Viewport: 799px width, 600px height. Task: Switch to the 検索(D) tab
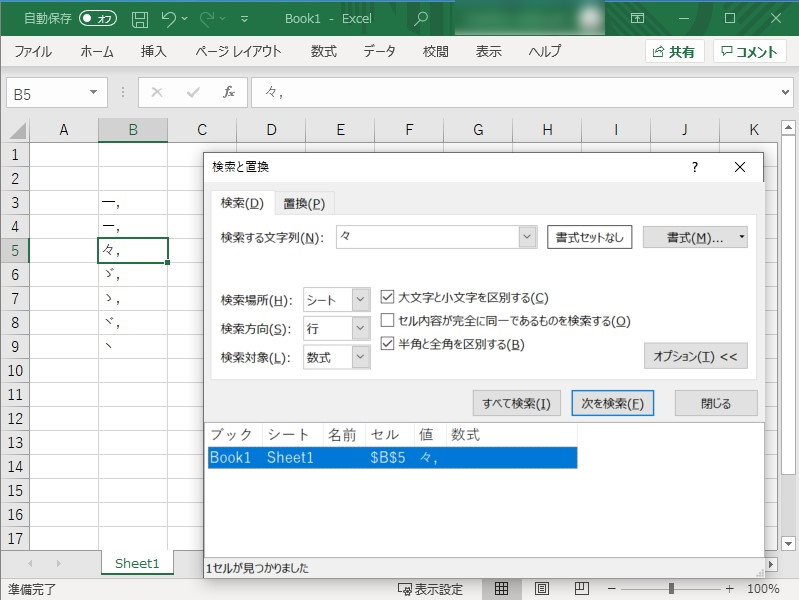pyautogui.click(x=242, y=203)
